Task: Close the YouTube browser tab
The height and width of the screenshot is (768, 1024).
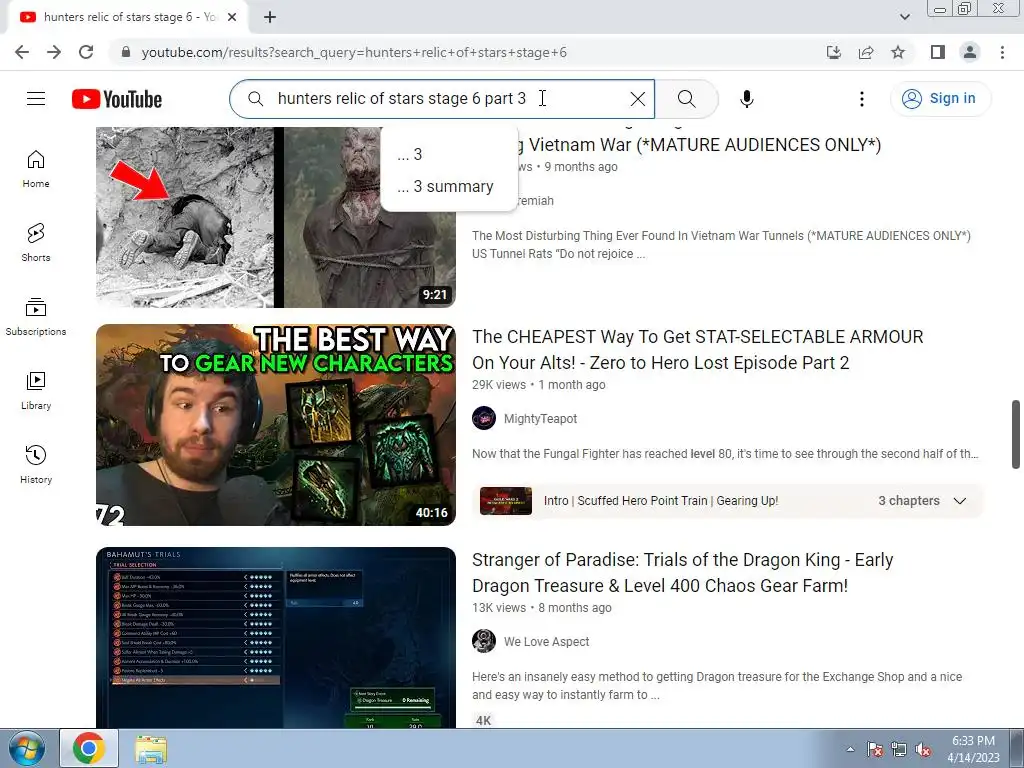Action: click(x=232, y=17)
